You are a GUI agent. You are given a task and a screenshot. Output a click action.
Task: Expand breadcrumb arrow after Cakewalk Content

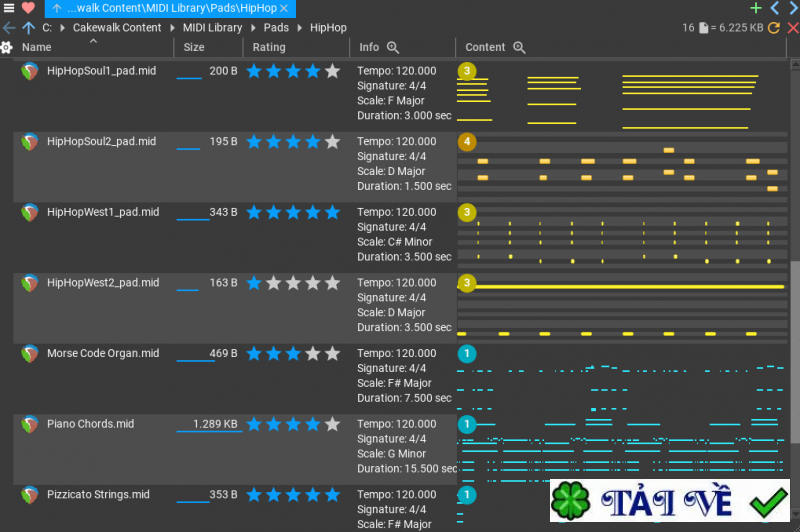tap(172, 28)
